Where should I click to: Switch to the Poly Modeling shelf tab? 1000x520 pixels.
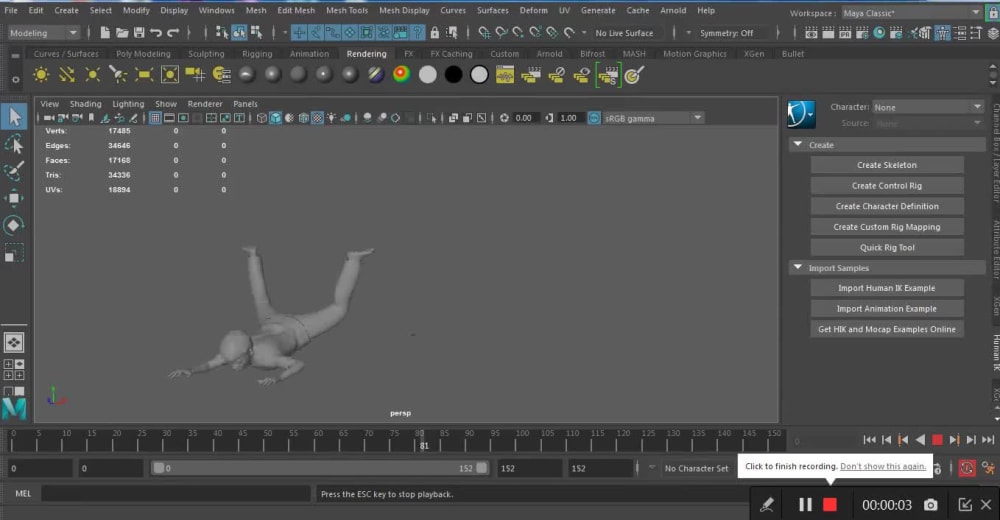click(x=143, y=54)
